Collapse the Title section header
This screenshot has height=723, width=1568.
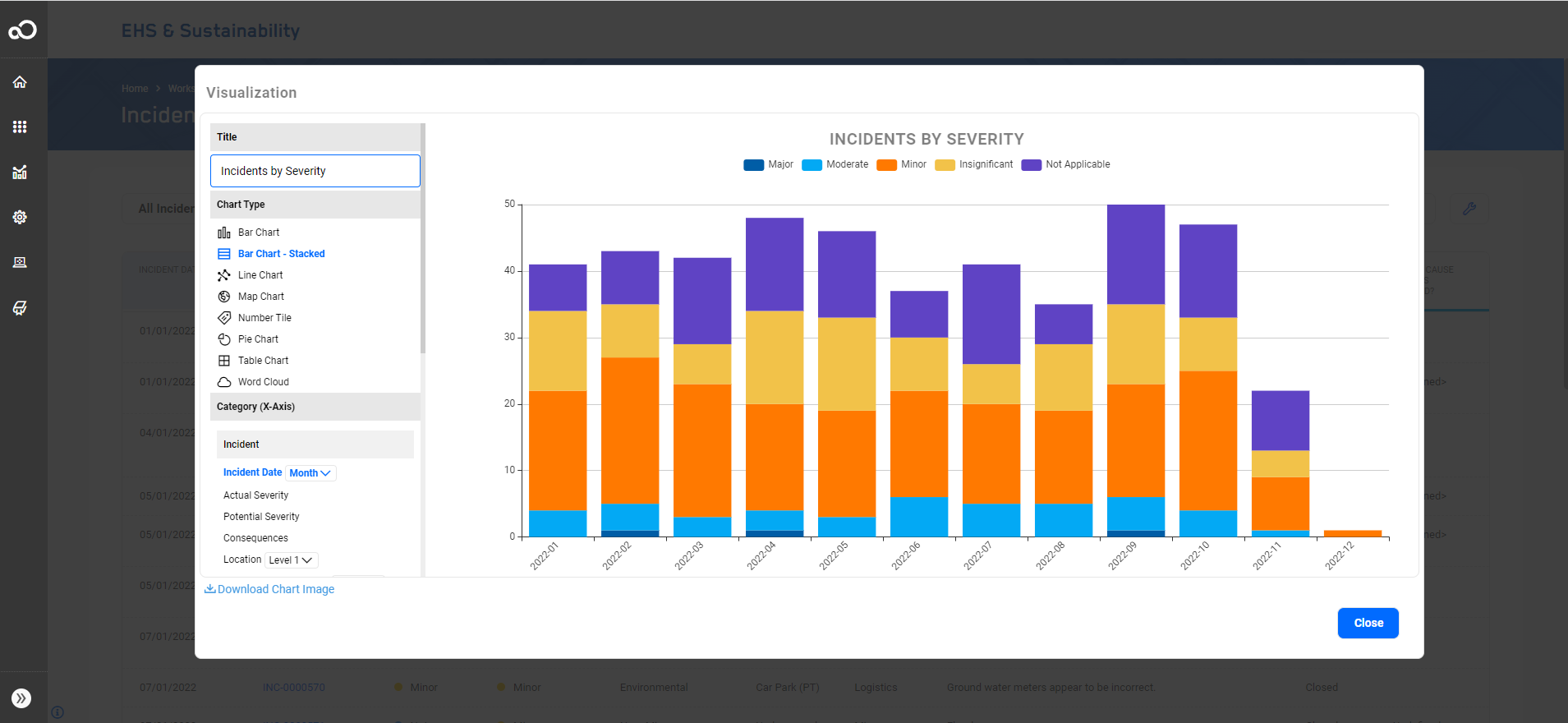click(315, 137)
